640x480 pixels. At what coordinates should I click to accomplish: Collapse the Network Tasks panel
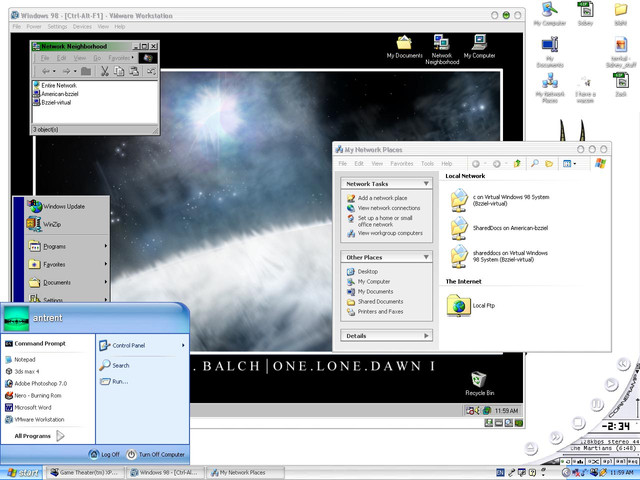(426, 184)
